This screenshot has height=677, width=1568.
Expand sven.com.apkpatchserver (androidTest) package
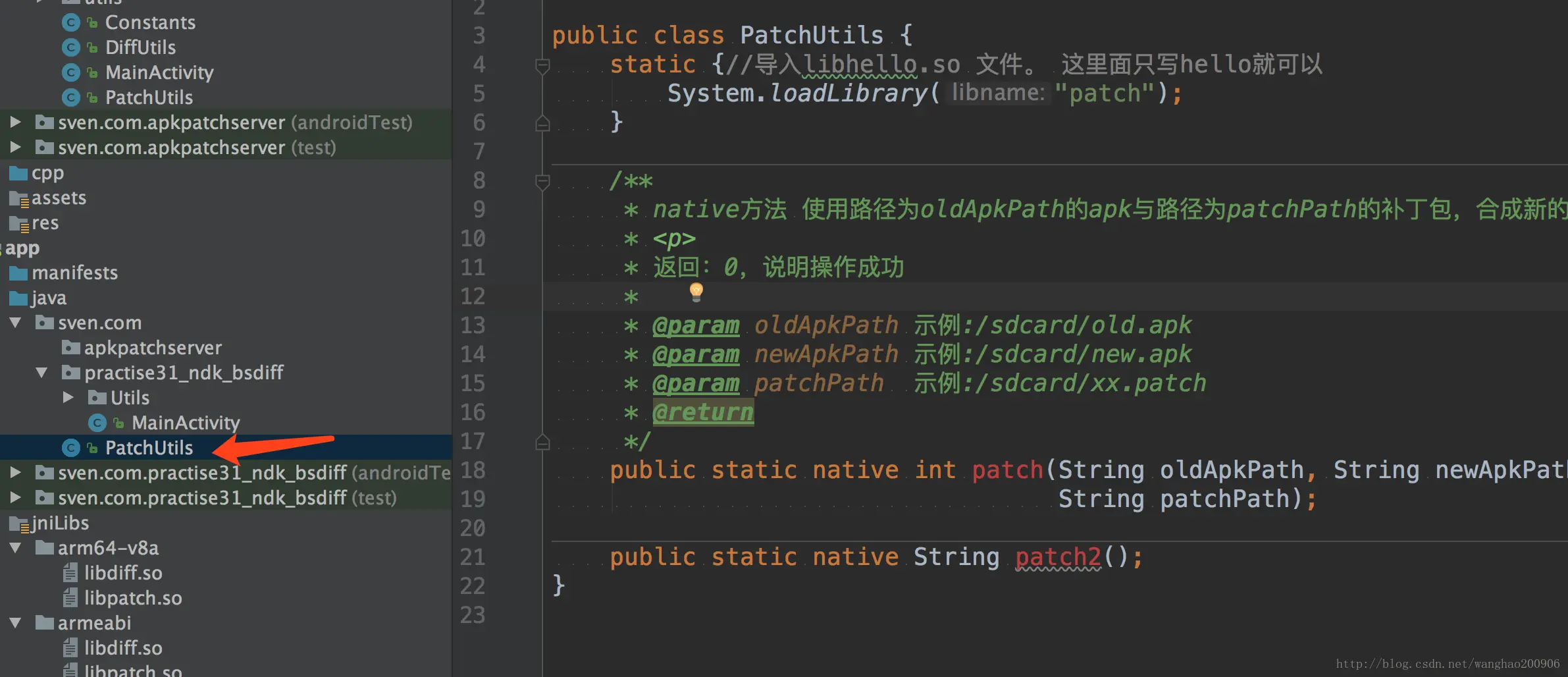click(x=16, y=122)
